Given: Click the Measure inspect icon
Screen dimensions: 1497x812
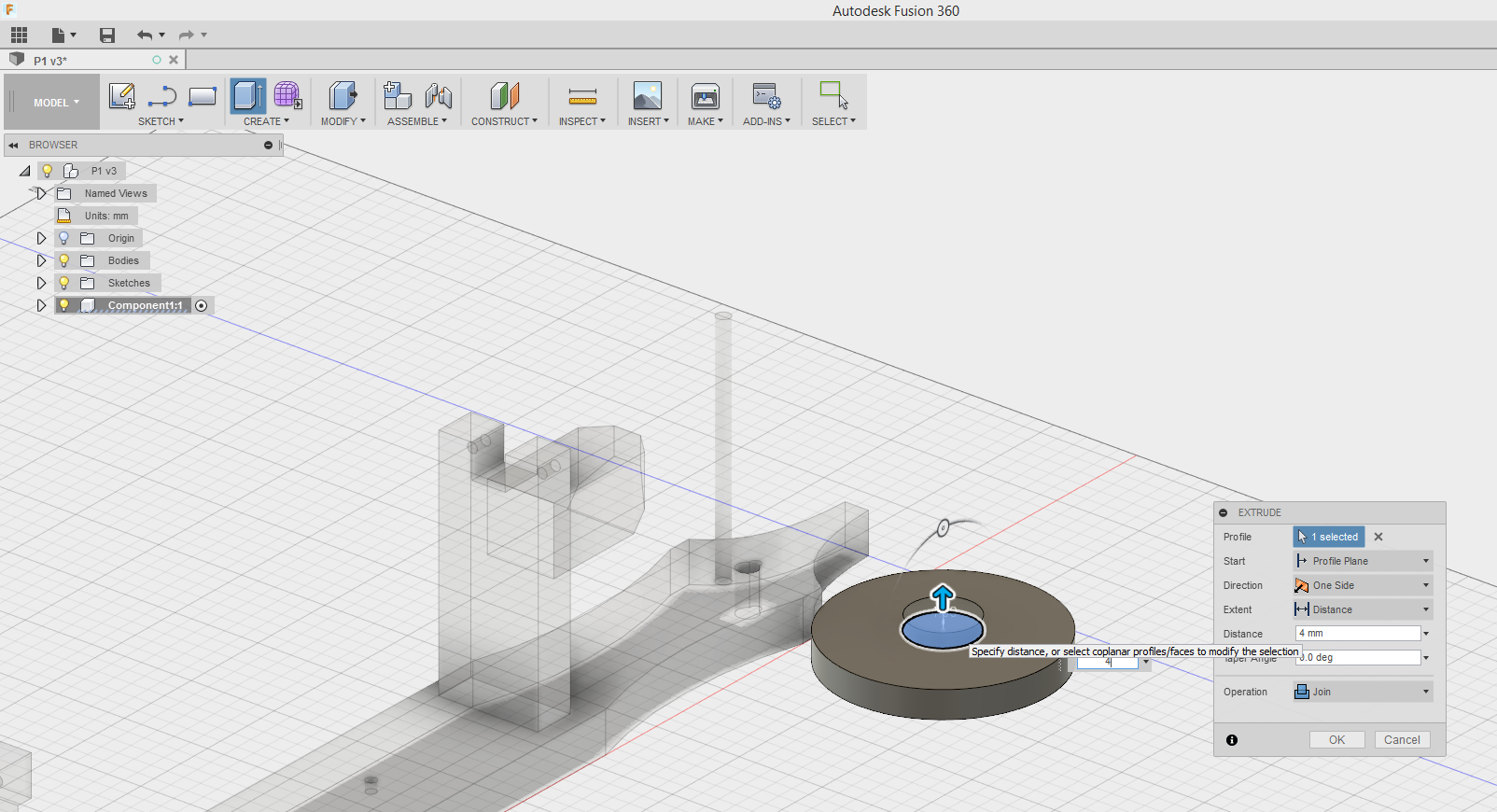Looking at the screenshot, I should [582, 96].
